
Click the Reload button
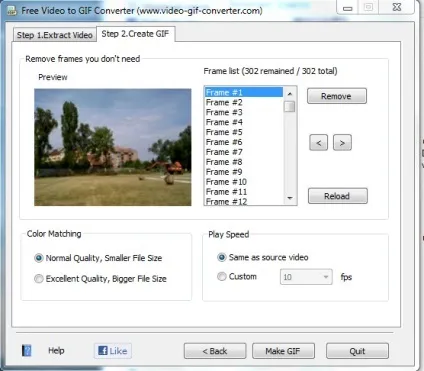pyautogui.click(x=338, y=196)
